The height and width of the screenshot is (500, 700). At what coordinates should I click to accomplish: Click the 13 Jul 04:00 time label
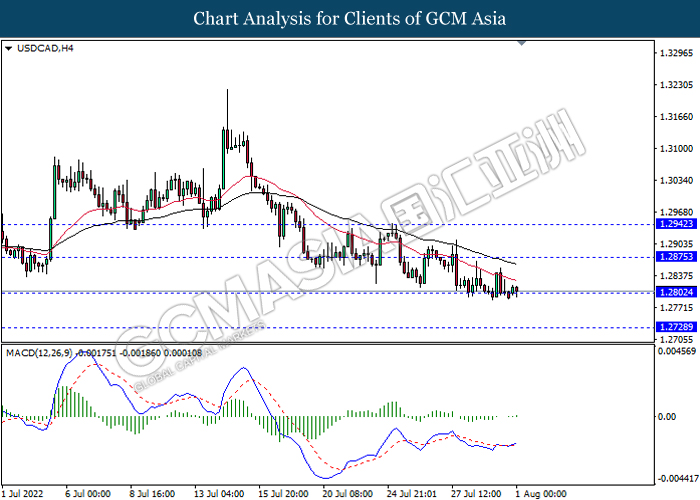pyautogui.click(x=219, y=494)
